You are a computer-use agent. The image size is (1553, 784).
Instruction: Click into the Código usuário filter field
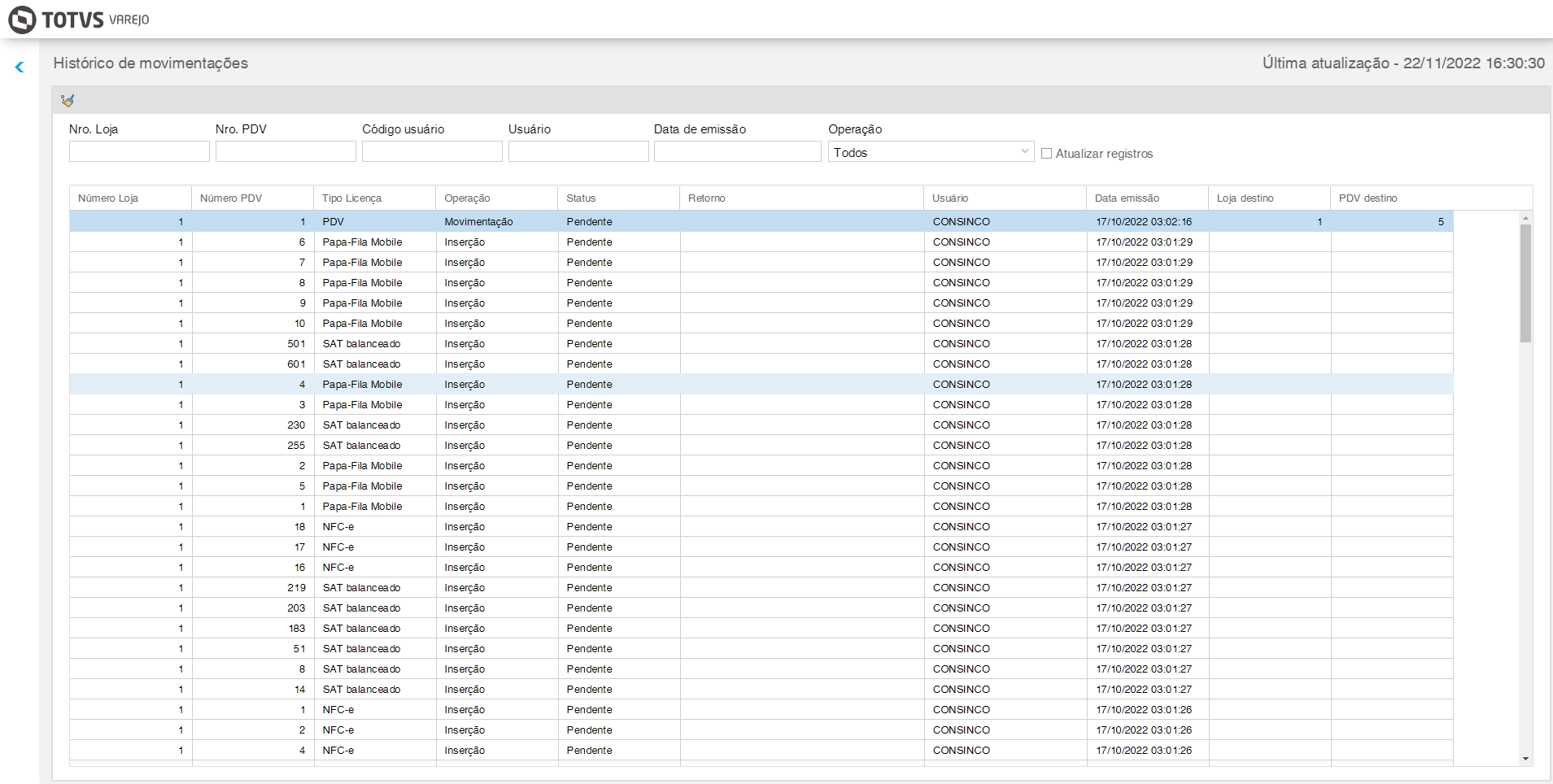[432, 151]
